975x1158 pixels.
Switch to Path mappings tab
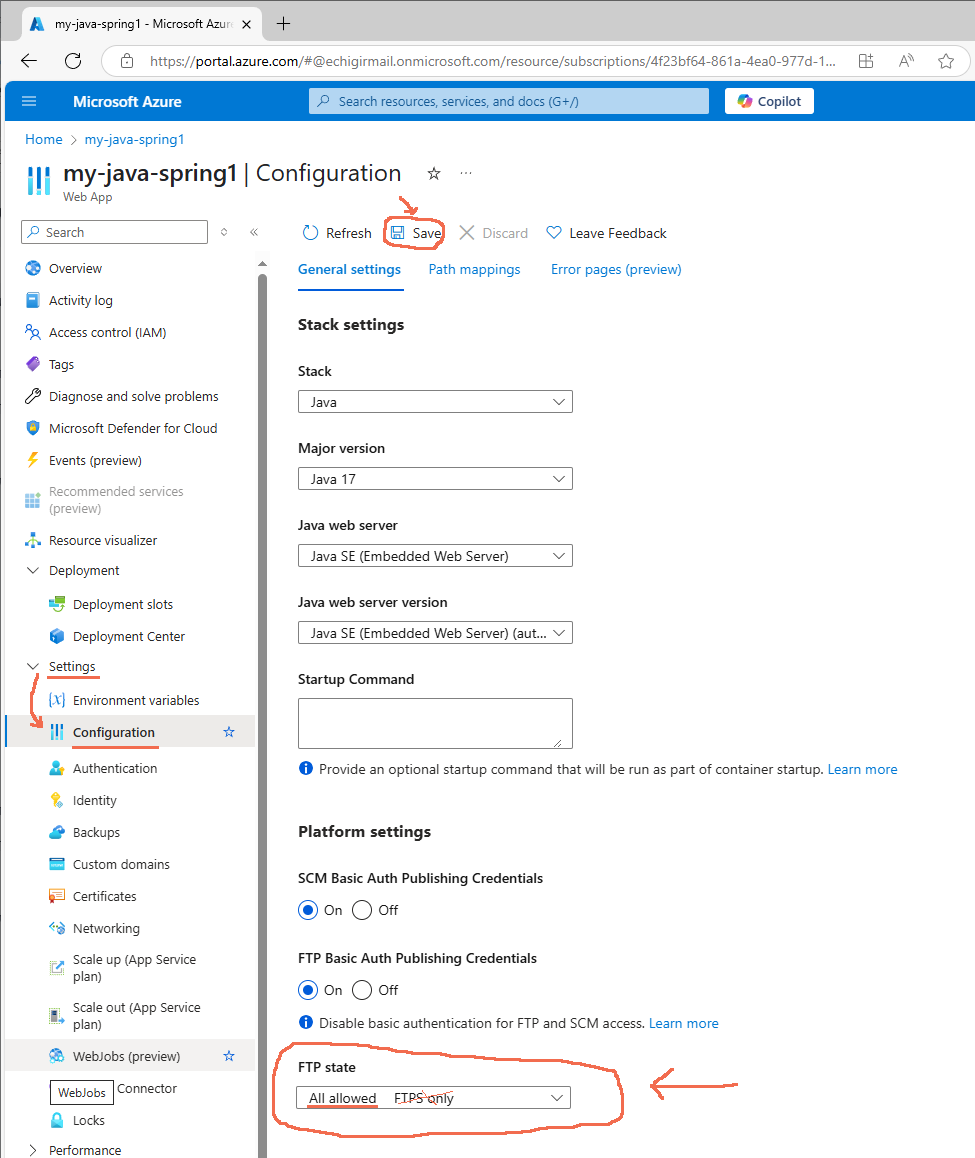[474, 270]
